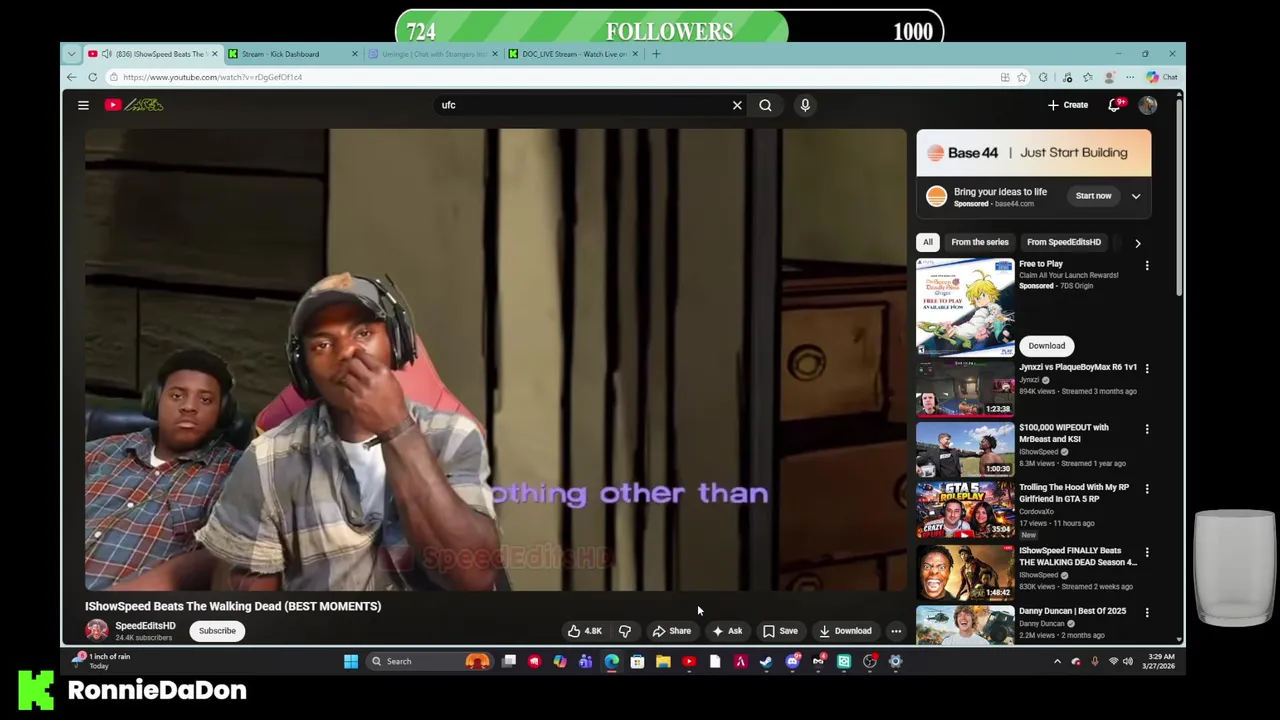1280x720 pixels.
Task: Open the Base 44 banner ad image
Action: coord(1034,153)
